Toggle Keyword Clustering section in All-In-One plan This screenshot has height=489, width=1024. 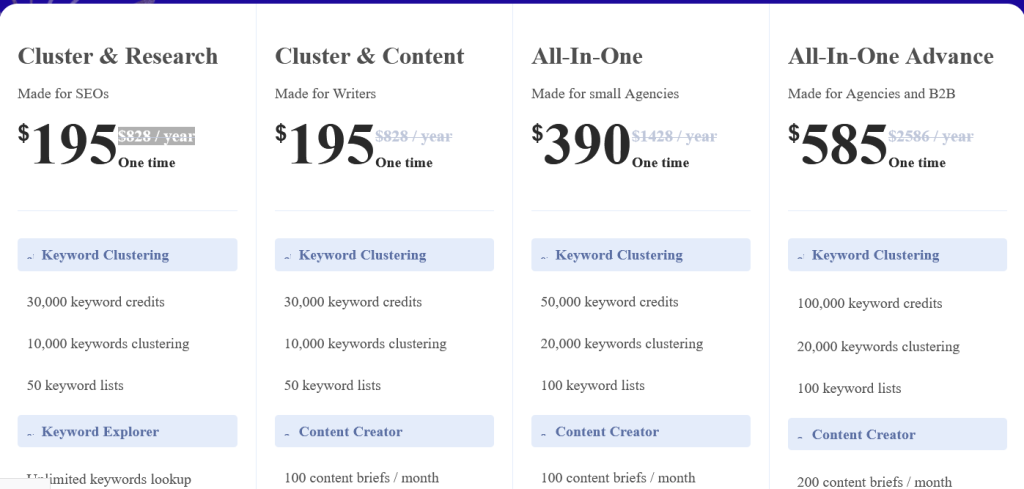coord(641,255)
